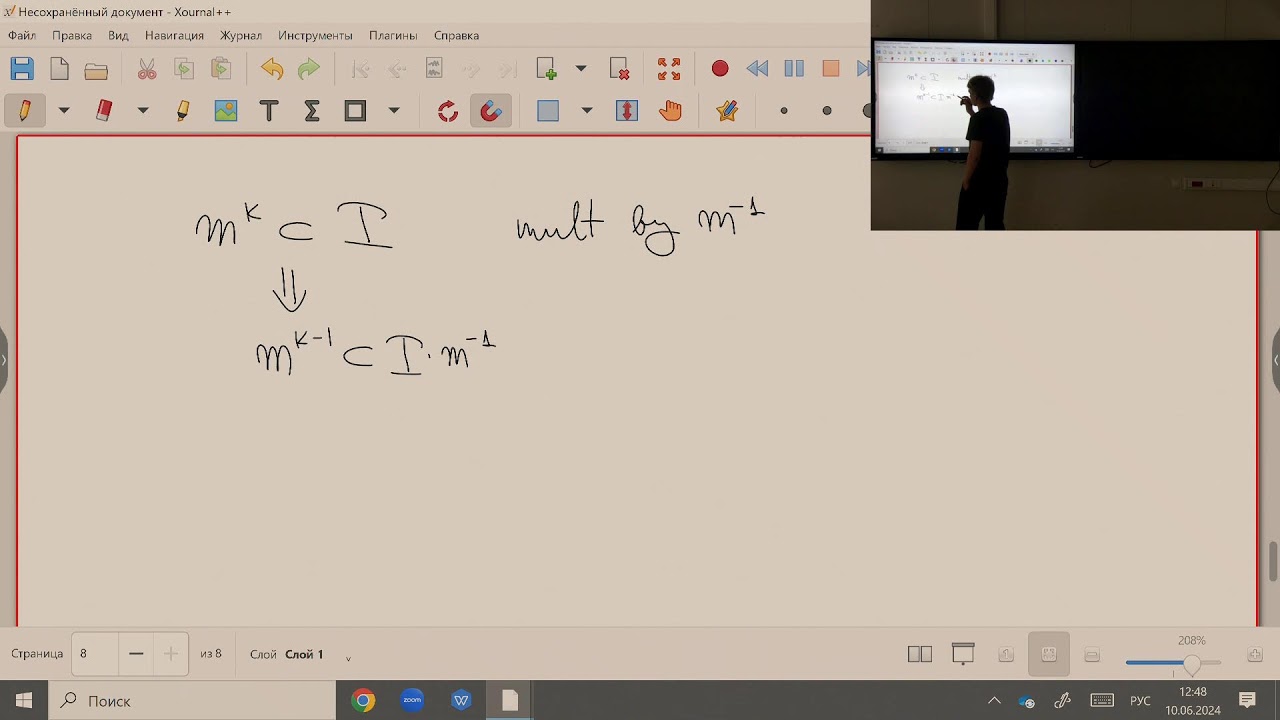Click the Paste clipboard icon

coord(221,69)
